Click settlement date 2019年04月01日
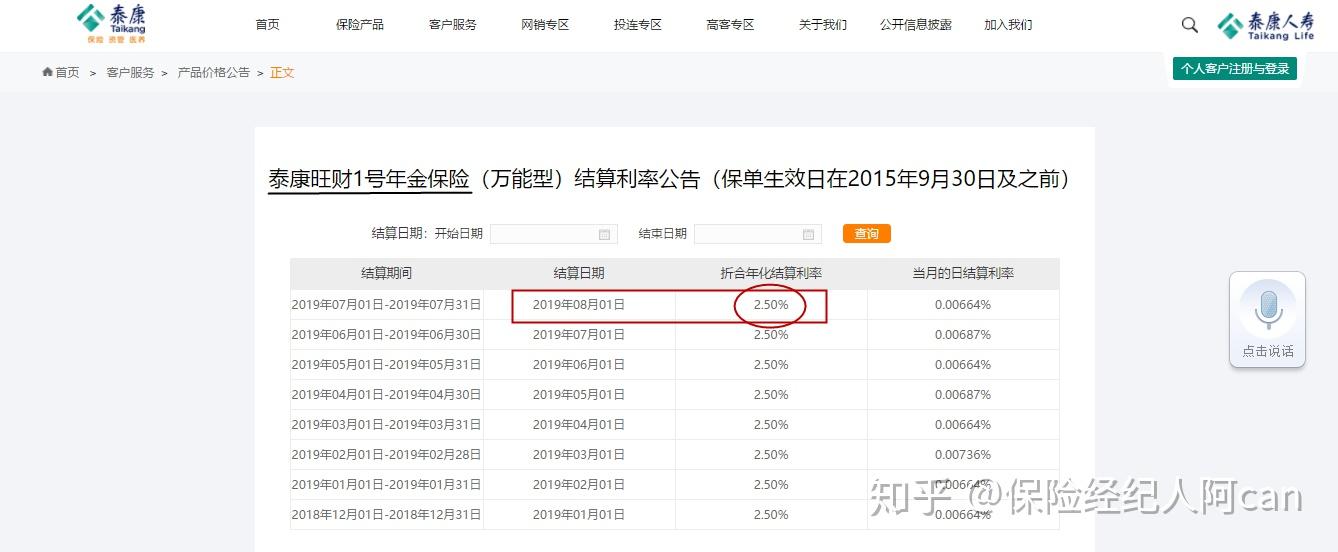This screenshot has width=1338, height=552. [579, 425]
